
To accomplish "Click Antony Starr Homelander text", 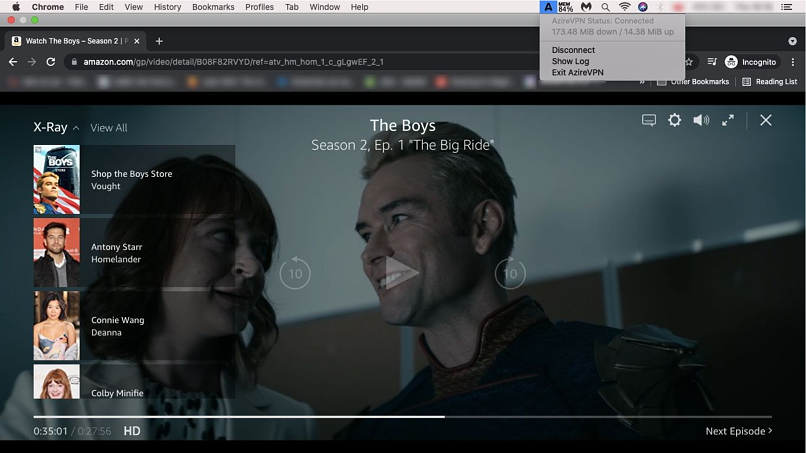I will 117,253.
